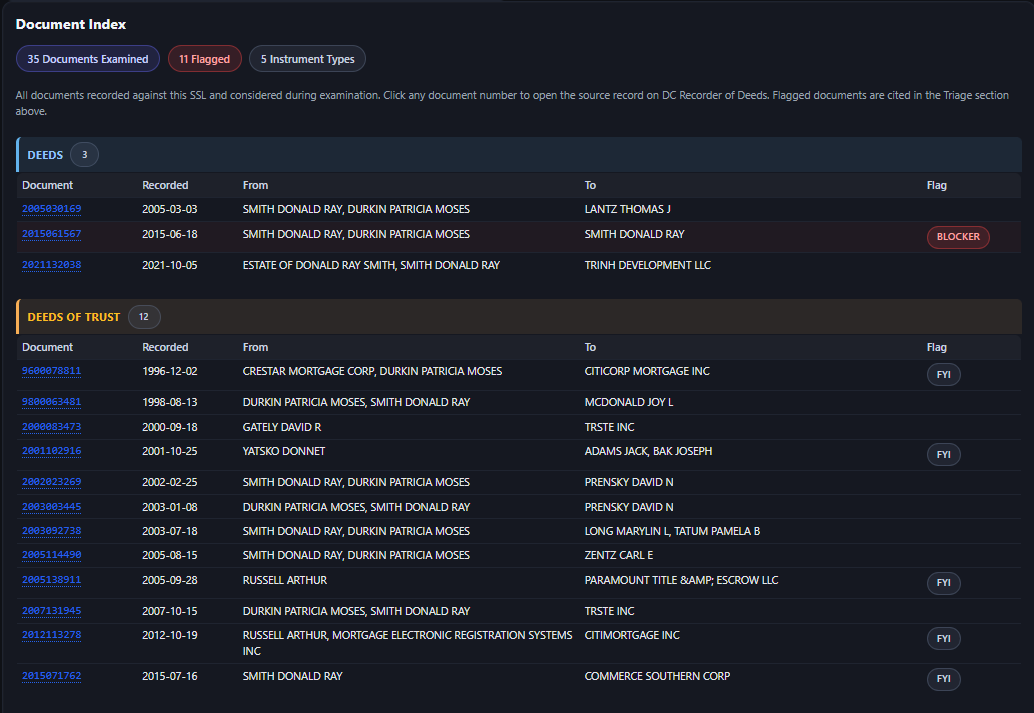Click the FYI flag on the 2015071762 row
Image resolution: width=1034 pixels, height=713 pixels.
coord(943,679)
